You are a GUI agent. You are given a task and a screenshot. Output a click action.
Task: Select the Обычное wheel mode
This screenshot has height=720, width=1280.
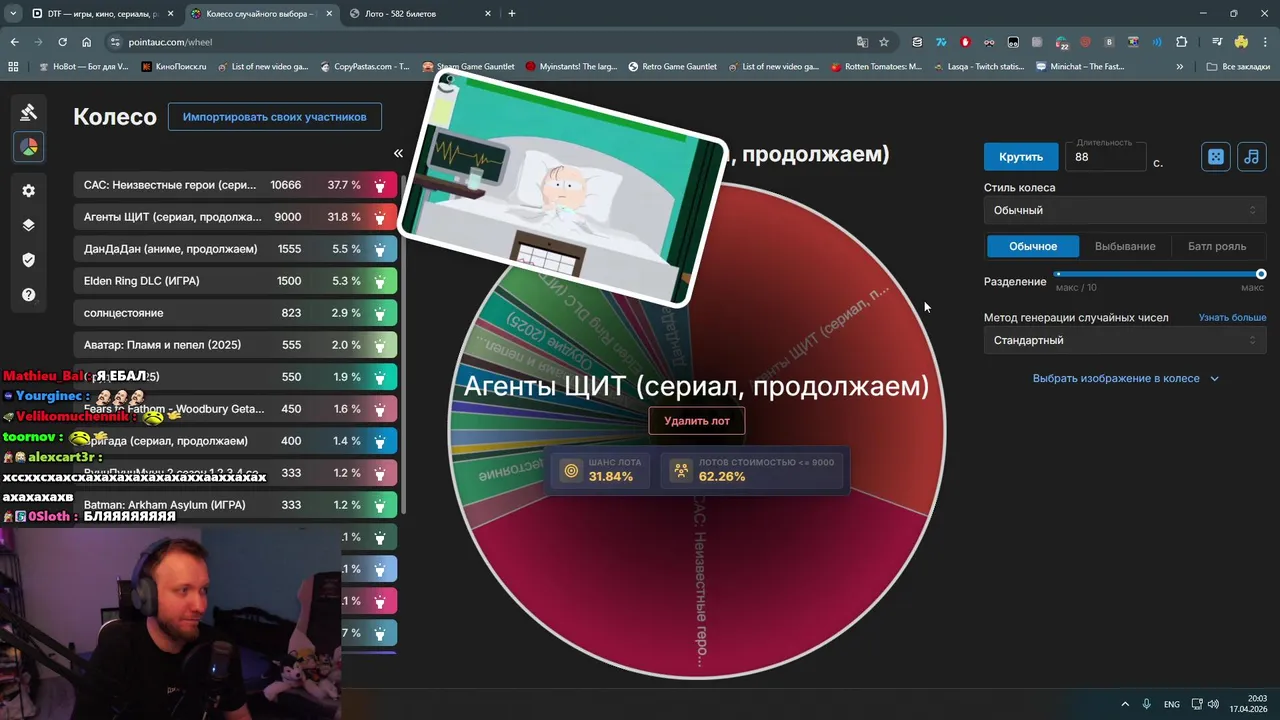pyautogui.click(x=1033, y=246)
